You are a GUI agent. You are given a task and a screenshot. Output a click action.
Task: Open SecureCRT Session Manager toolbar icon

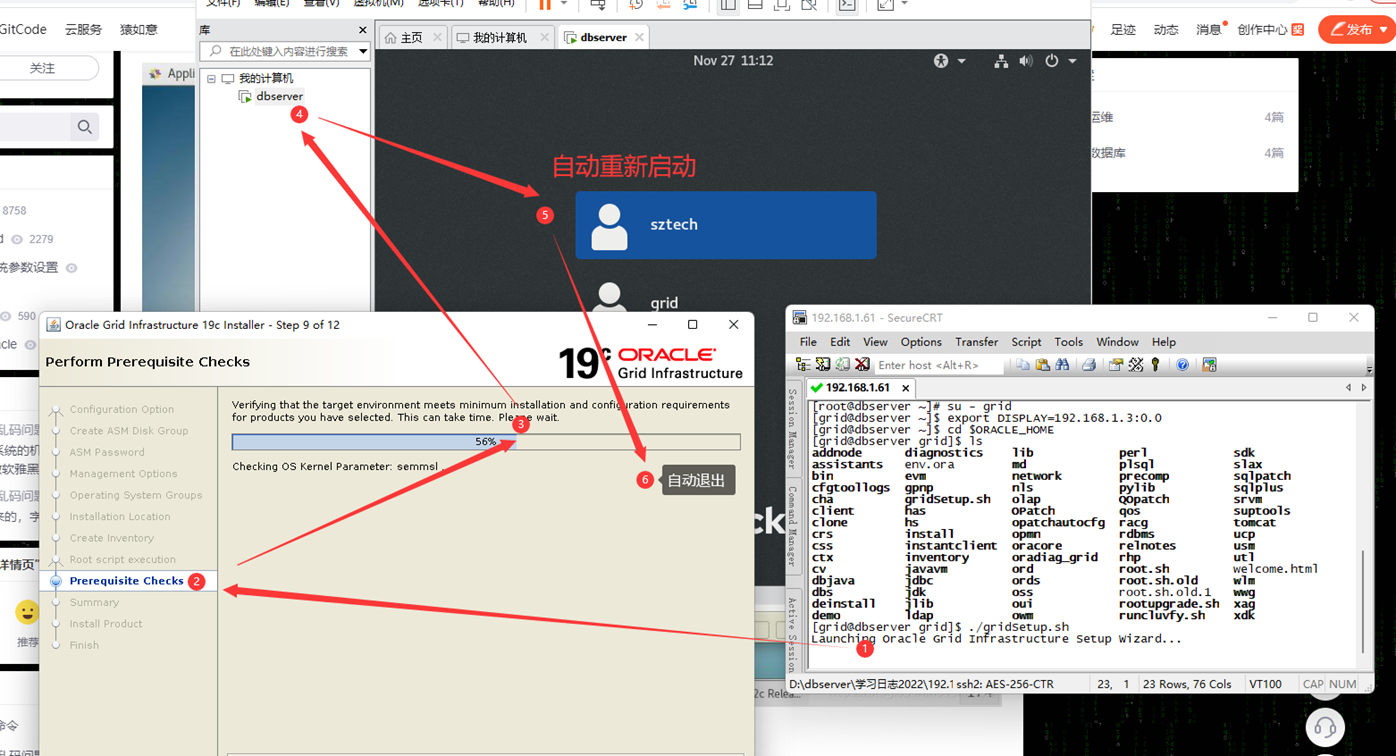click(x=803, y=365)
